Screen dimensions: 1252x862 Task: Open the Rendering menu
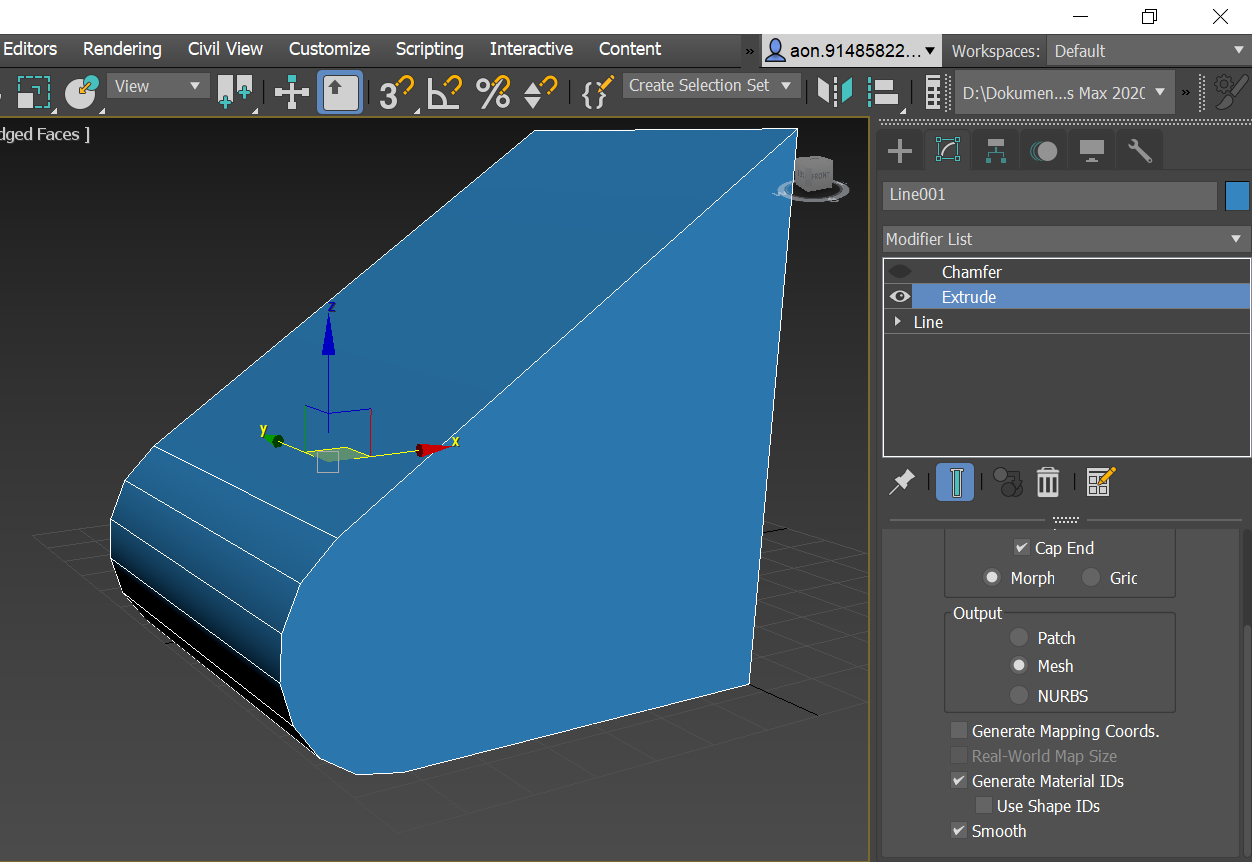pos(122,49)
